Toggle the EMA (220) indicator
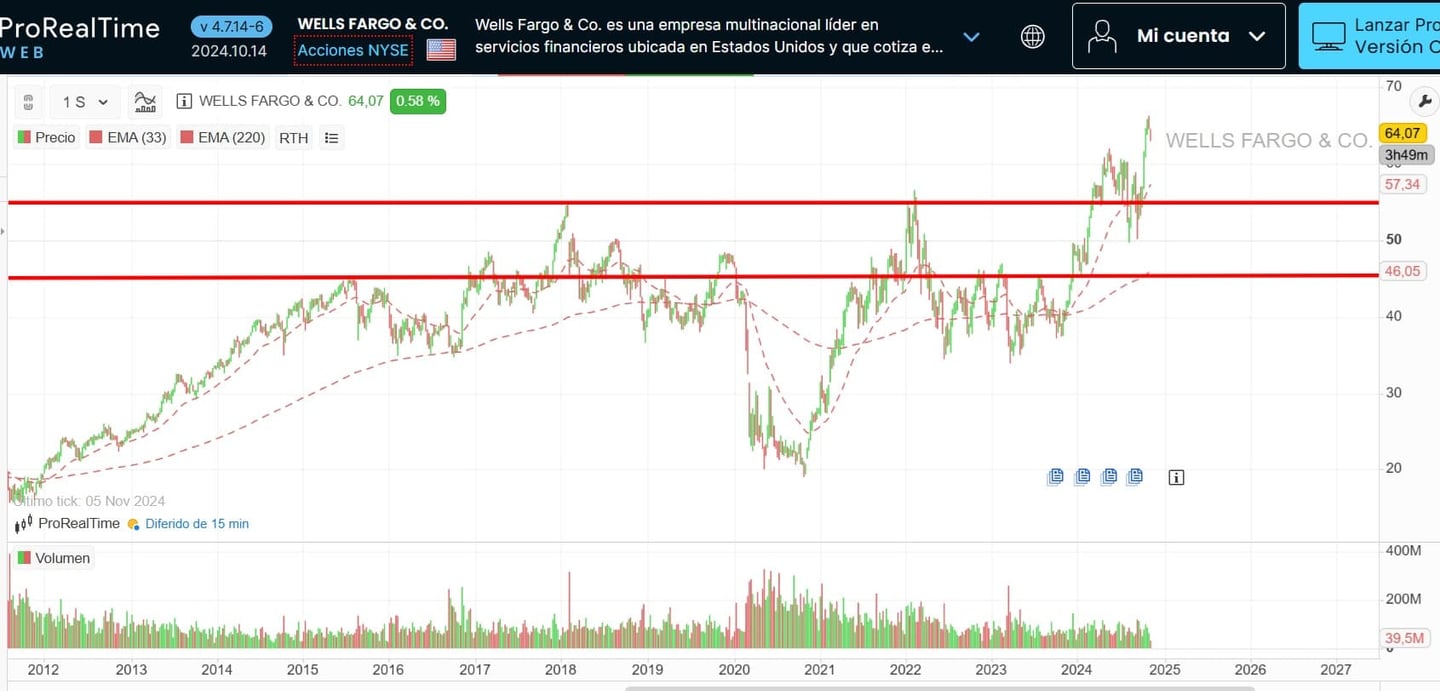 click(x=222, y=138)
